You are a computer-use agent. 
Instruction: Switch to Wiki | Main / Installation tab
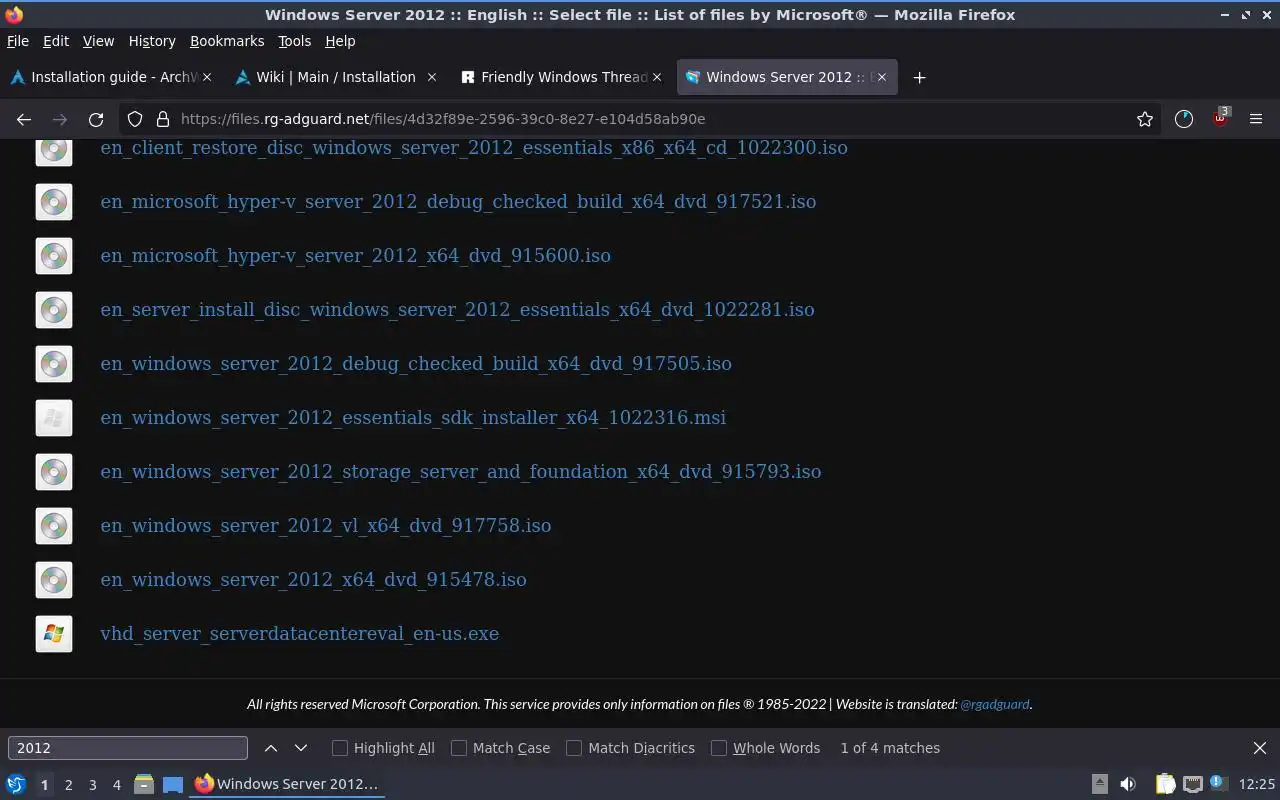tap(335, 77)
